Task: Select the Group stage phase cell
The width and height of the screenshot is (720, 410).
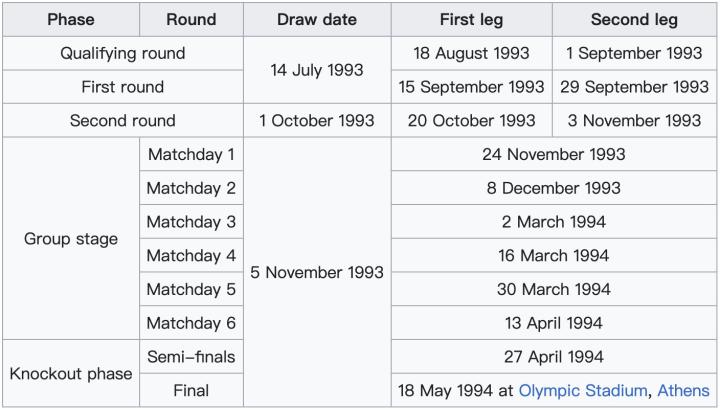Action: (71, 239)
